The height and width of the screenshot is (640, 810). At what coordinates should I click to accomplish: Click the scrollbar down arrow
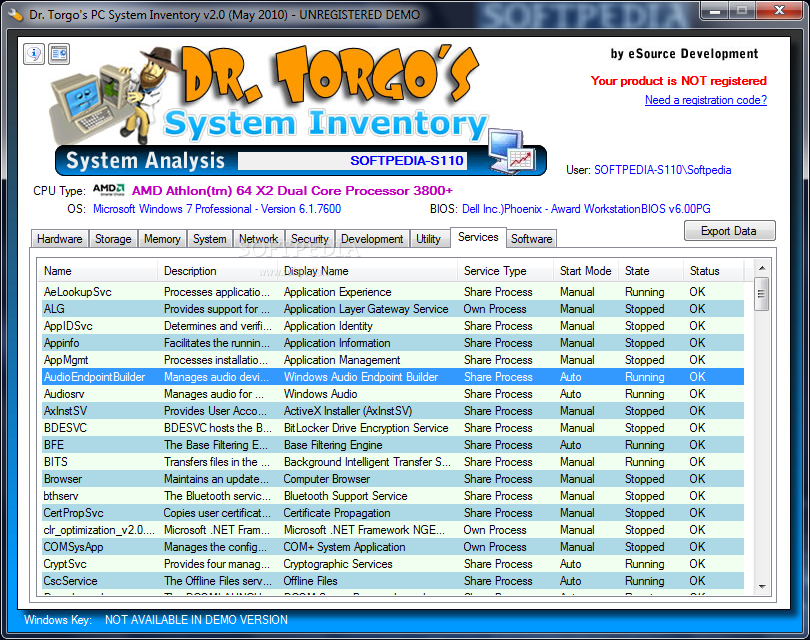(x=762, y=587)
